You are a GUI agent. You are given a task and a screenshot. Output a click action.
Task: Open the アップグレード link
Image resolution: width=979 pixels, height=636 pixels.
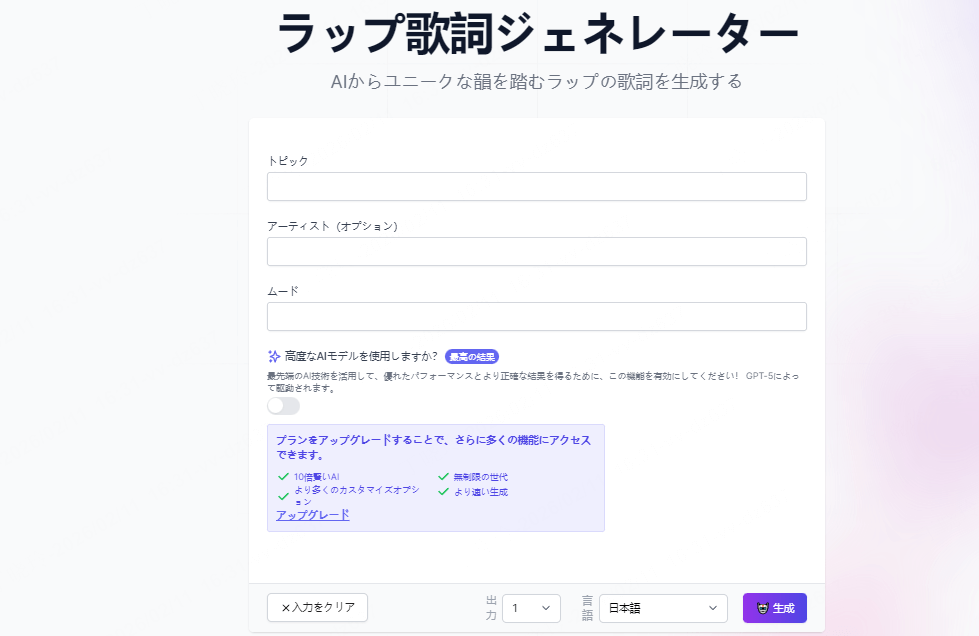[311, 514]
